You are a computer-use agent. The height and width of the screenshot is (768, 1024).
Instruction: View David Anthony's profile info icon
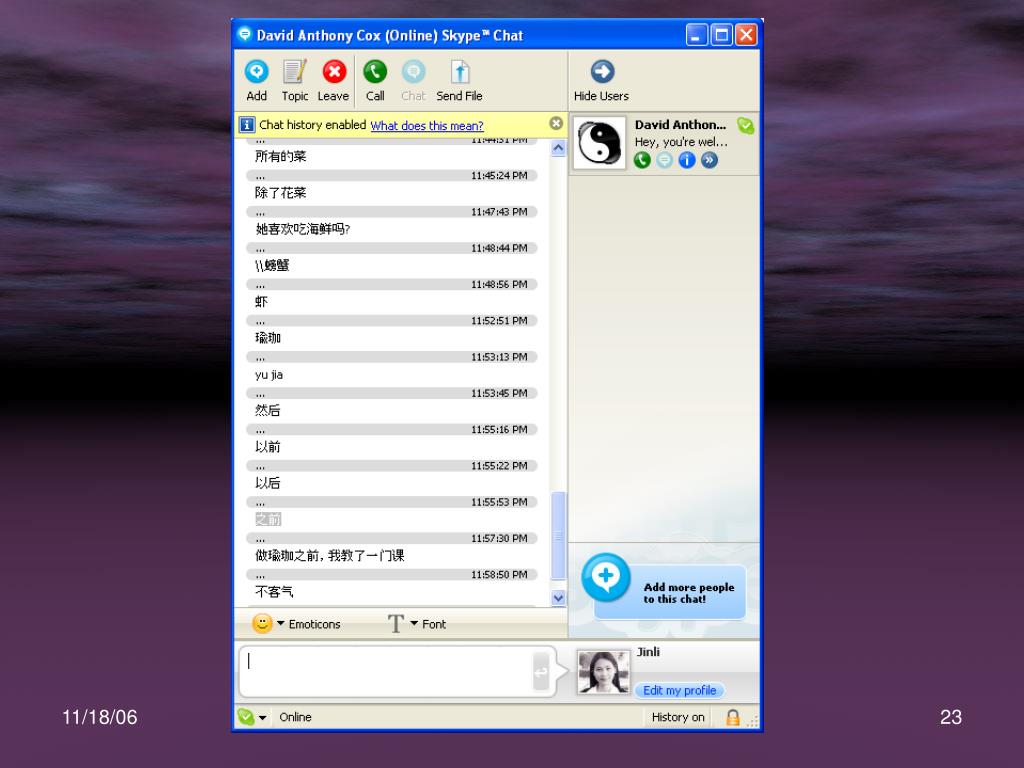click(686, 160)
